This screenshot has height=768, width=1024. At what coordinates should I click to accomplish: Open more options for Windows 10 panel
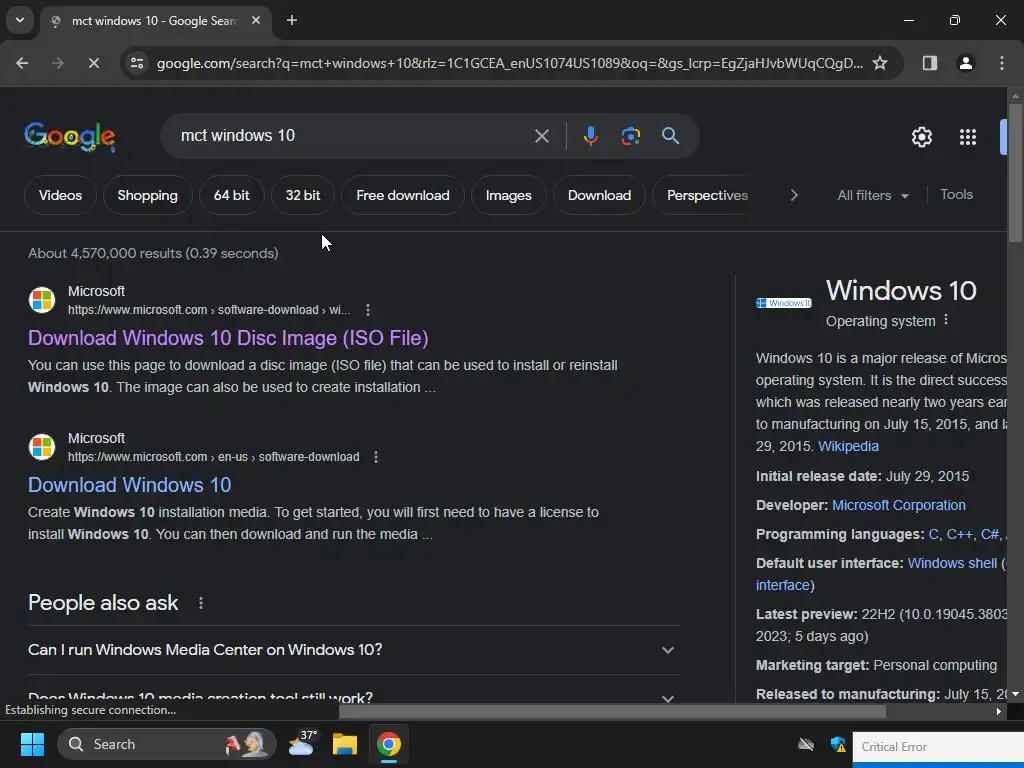[x=946, y=320]
